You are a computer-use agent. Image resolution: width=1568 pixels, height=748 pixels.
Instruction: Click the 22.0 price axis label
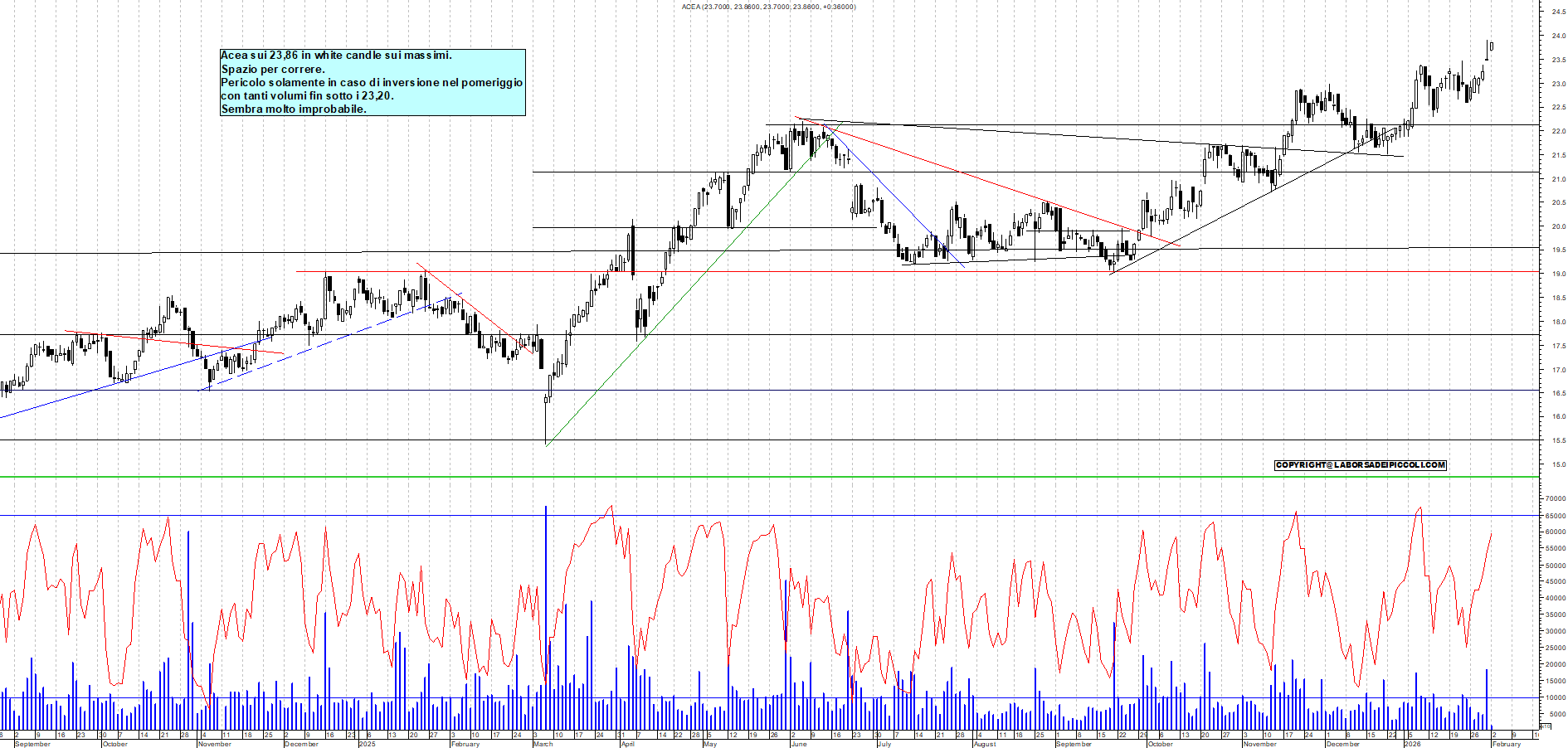(1558, 131)
